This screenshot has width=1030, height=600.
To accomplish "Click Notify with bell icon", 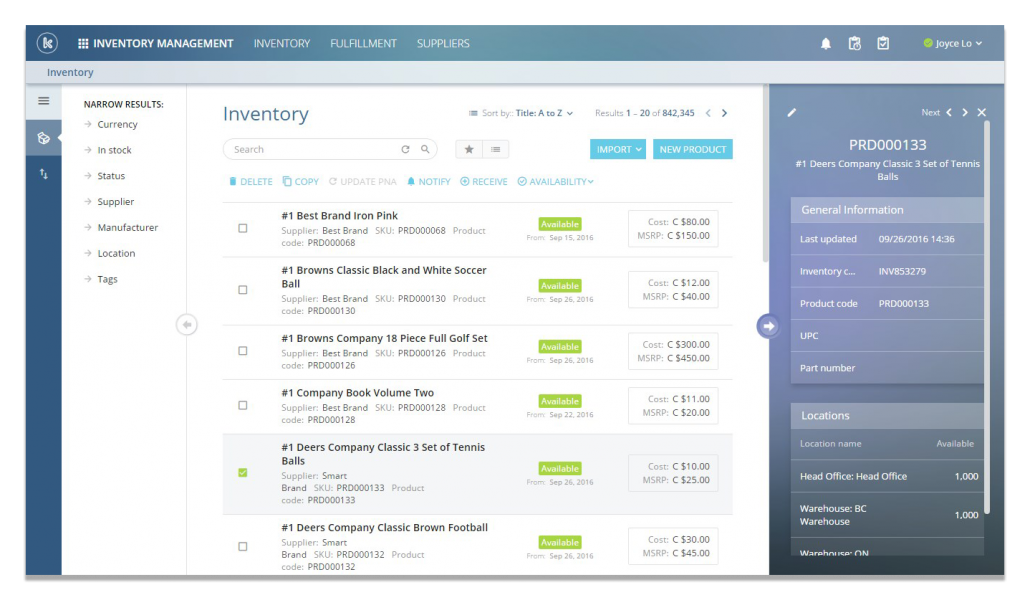I will (428, 181).
